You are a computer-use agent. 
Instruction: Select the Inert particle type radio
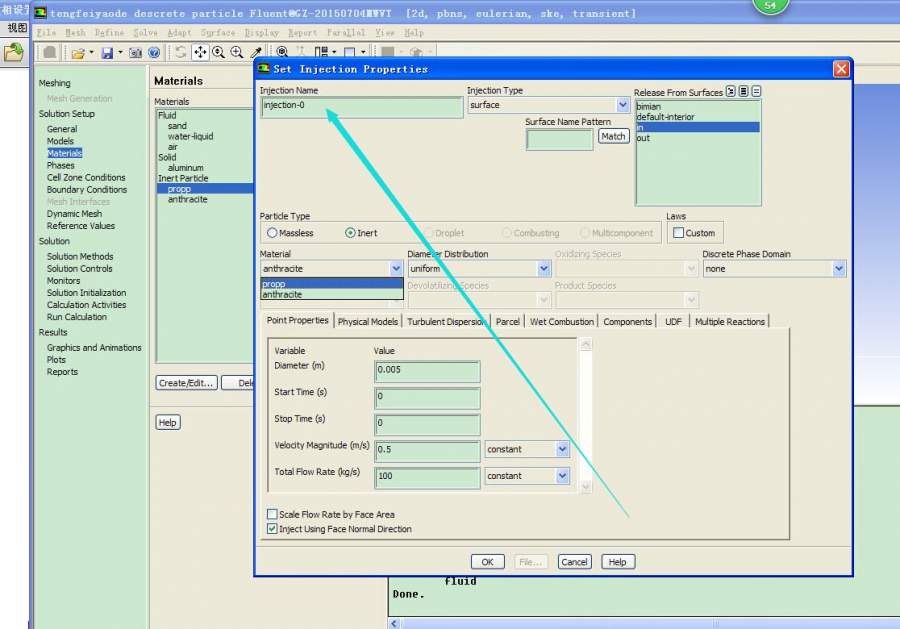[350, 233]
